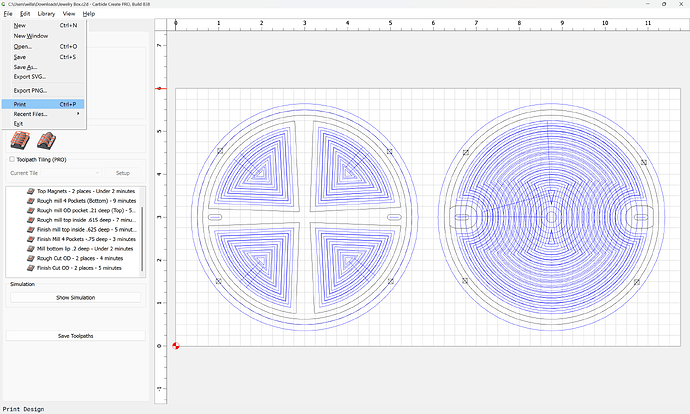Image resolution: width=690 pixels, height=414 pixels.
Task: Enable the Toolpath Tiling (PRO) checkbox
Action: [x=11, y=158]
